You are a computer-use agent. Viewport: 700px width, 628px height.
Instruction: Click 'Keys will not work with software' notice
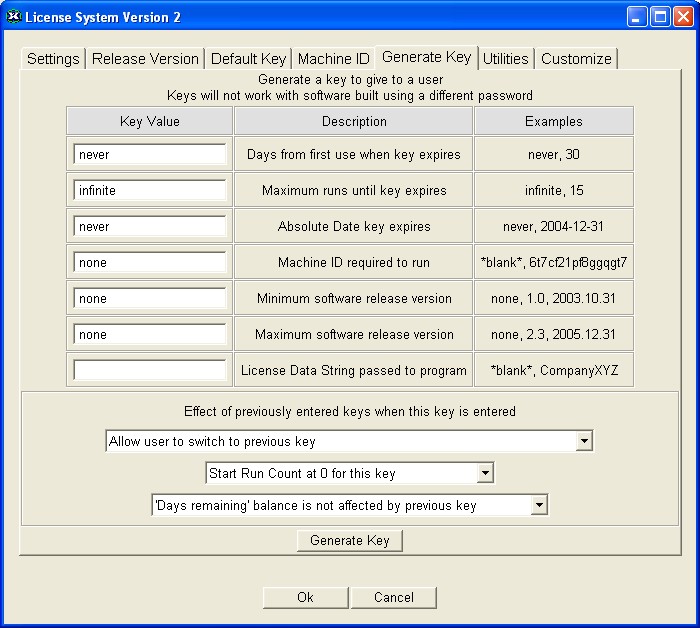pyautogui.click(x=350, y=96)
